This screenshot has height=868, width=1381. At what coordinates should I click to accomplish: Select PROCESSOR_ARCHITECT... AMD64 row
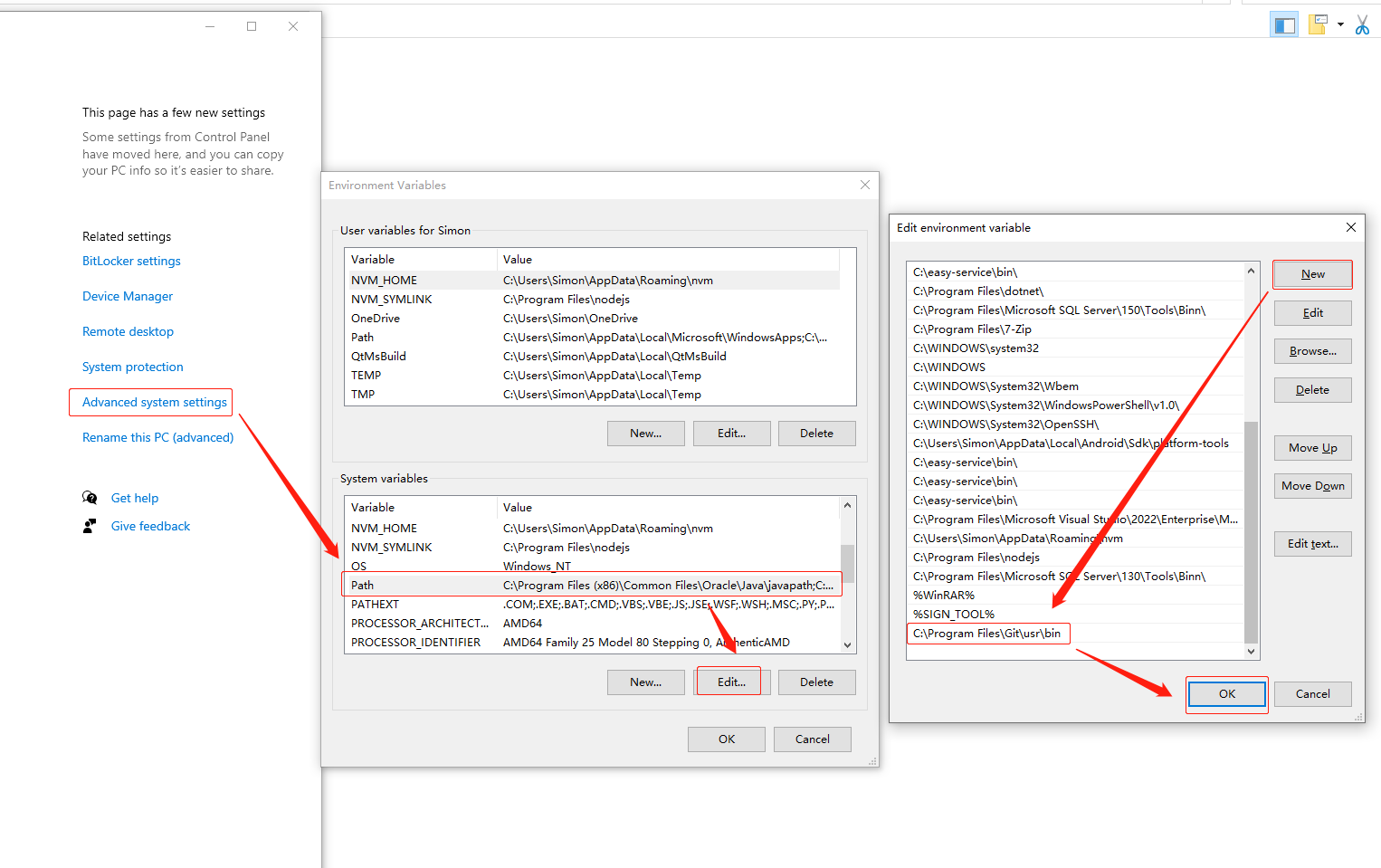pyautogui.click(x=593, y=624)
